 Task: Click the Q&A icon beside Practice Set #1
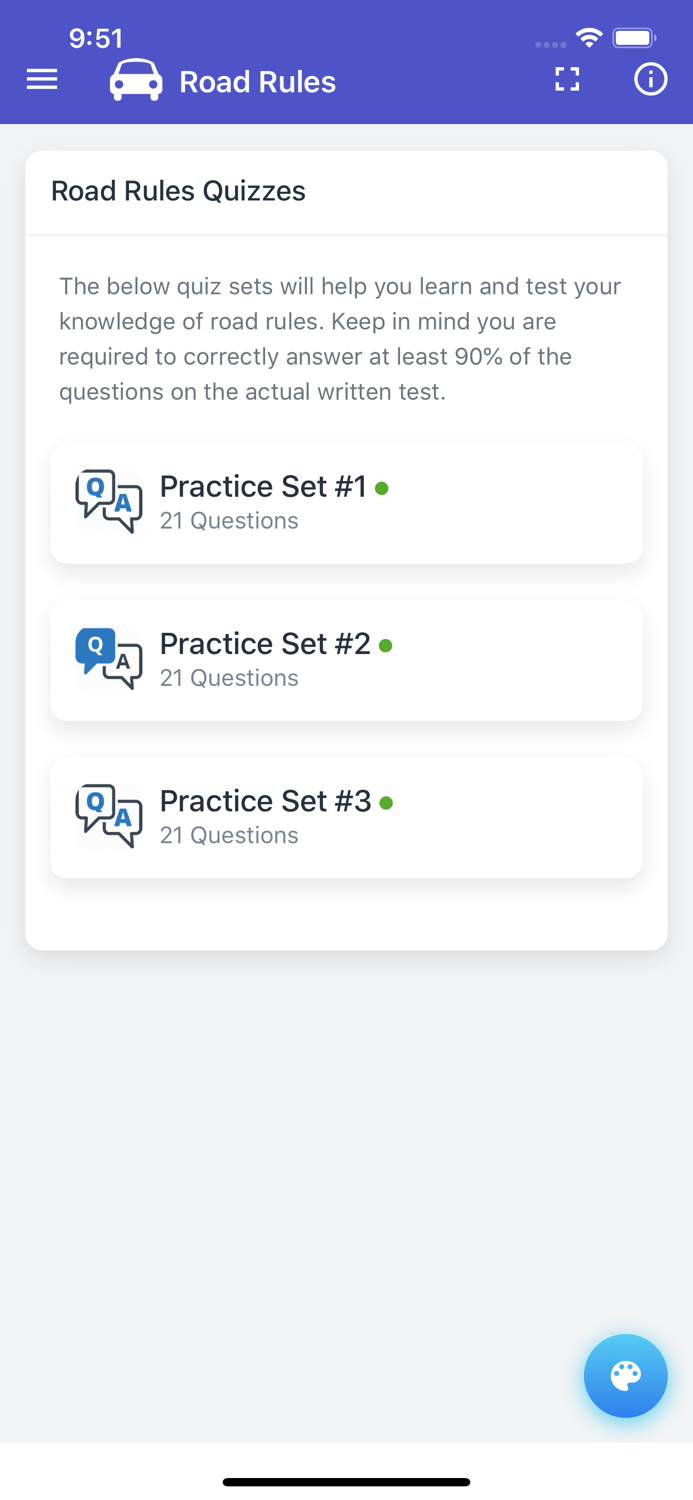click(x=109, y=501)
